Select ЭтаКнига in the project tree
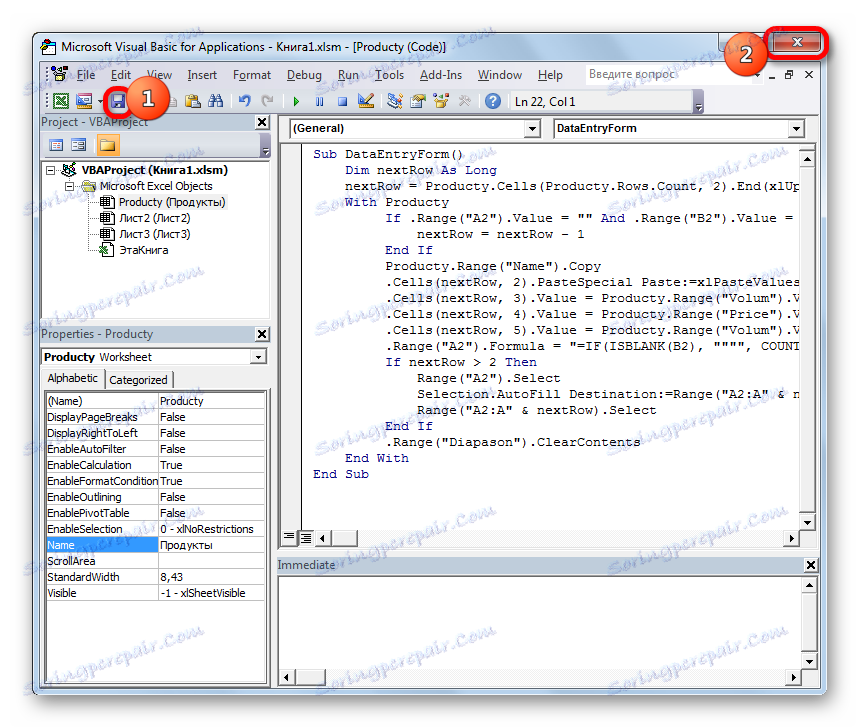This screenshot has height=728, width=860. point(144,250)
